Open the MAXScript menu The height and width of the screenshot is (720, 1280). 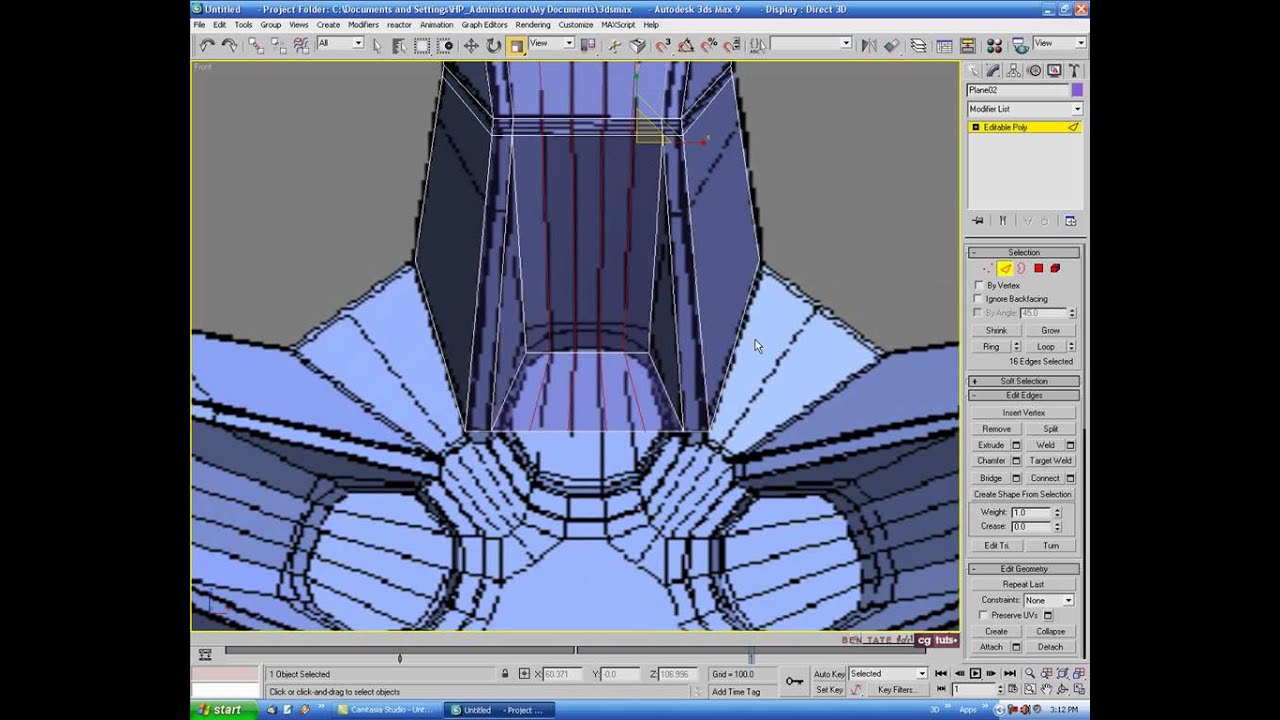click(617, 24)
